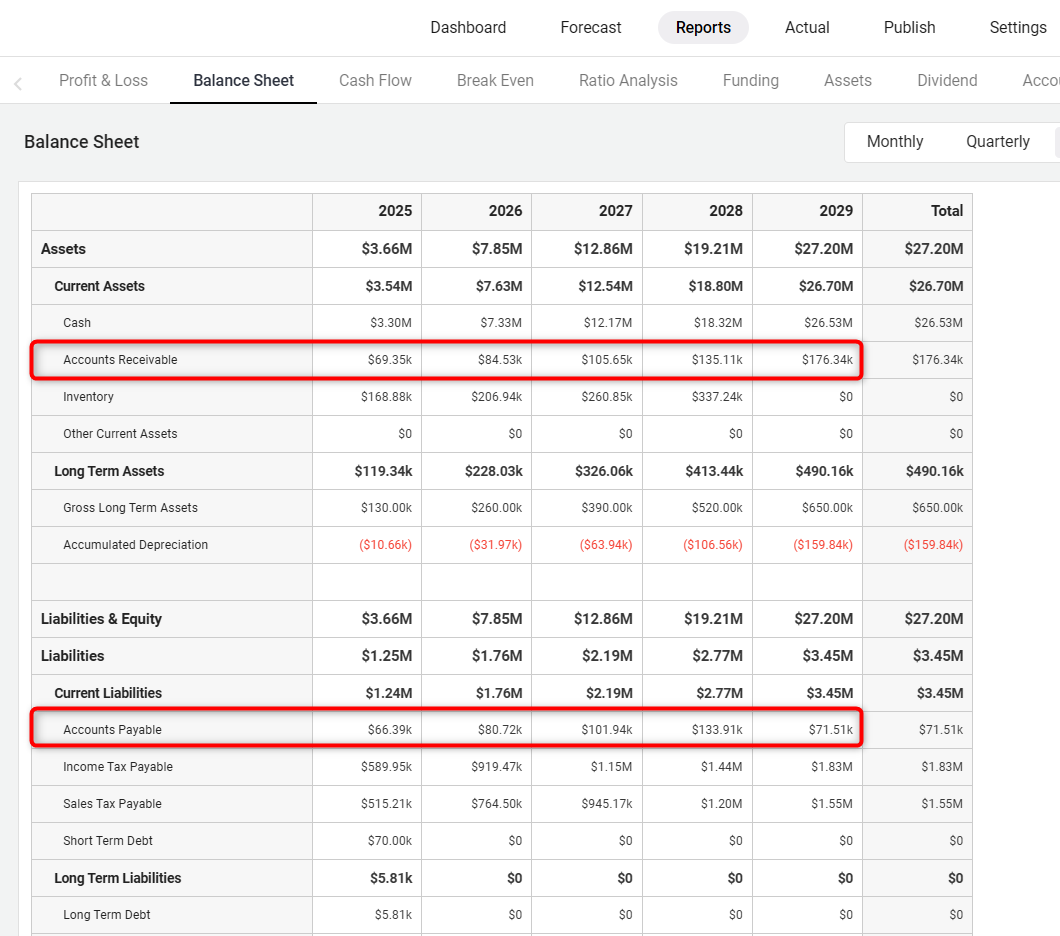Toggle the view to Quarterly
This screenshot has height=936, width=1060.
point(997,142)
